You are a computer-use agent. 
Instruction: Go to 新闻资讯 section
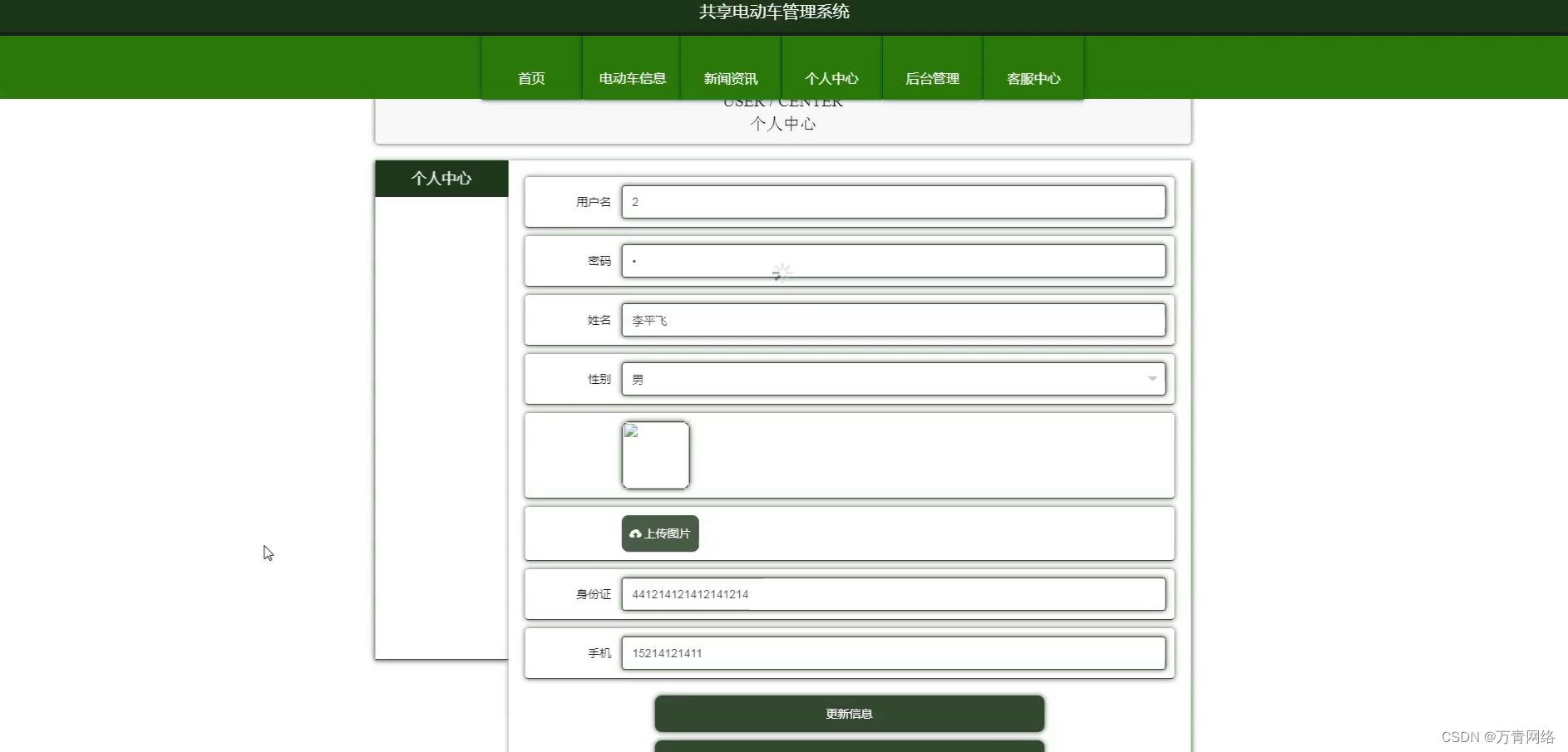729,78
